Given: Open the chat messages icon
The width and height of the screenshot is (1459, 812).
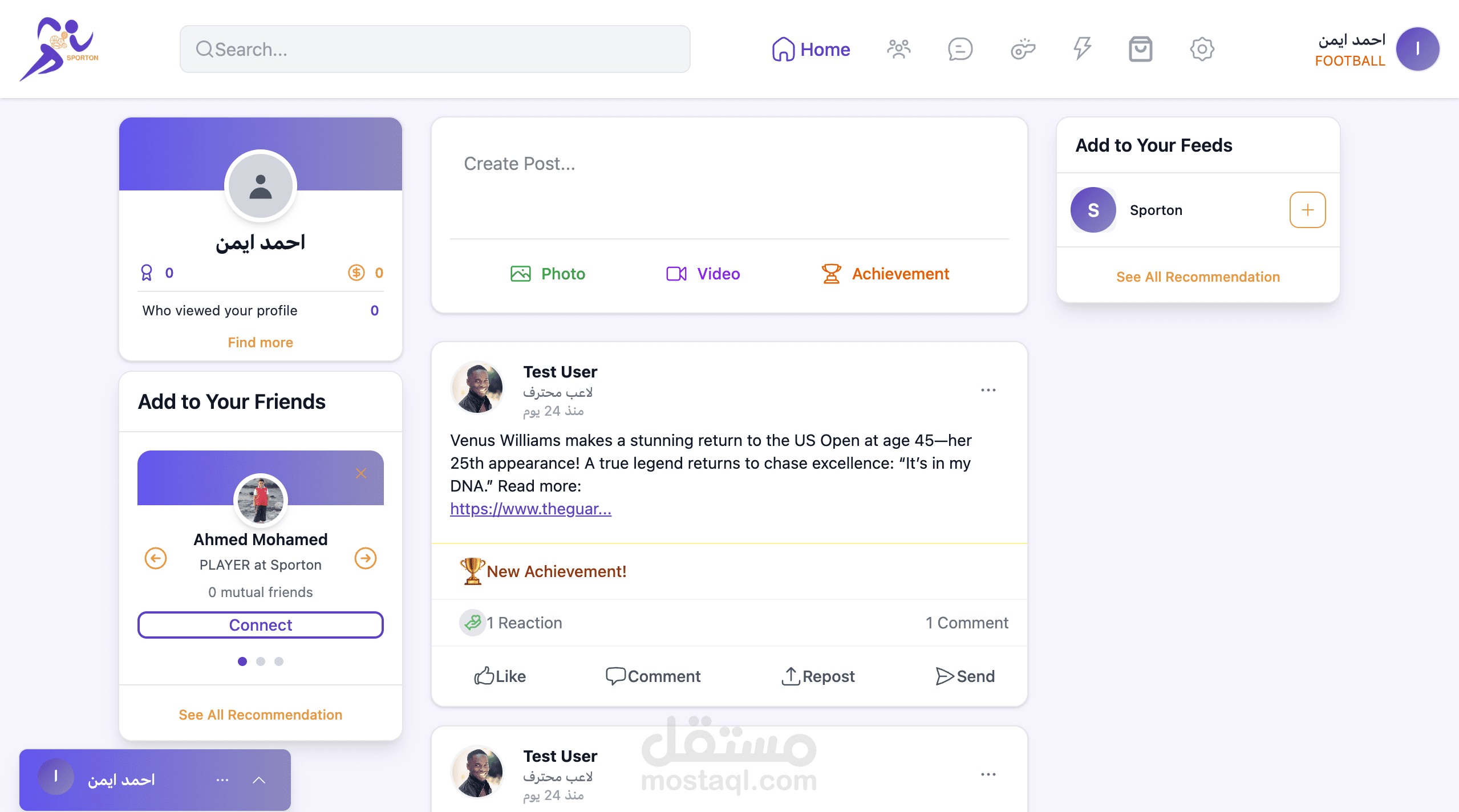Looking at the screenshot, I should pos(960,49).
